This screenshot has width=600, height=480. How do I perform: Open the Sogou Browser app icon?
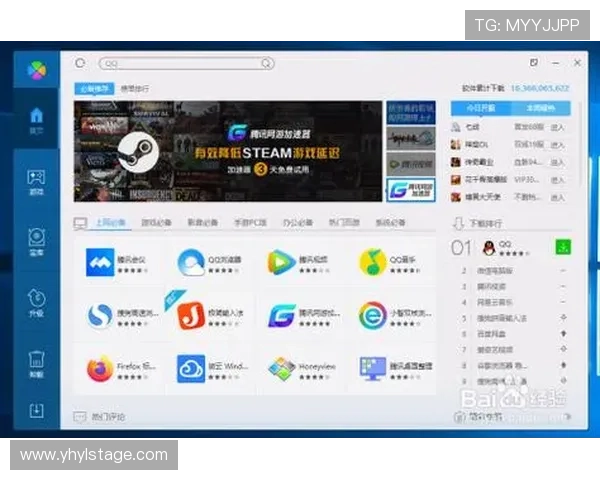100,315
